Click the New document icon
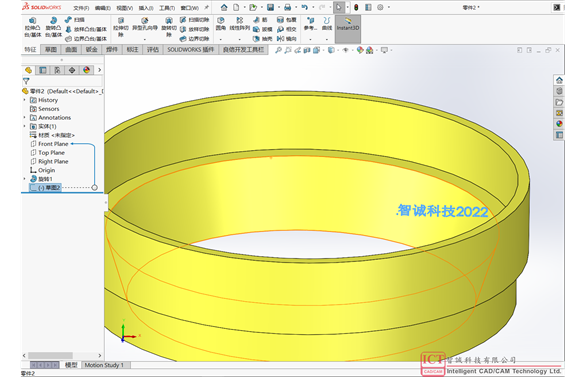Image resolution: width=584 pixels, height=377 pixels. (236, 7)
